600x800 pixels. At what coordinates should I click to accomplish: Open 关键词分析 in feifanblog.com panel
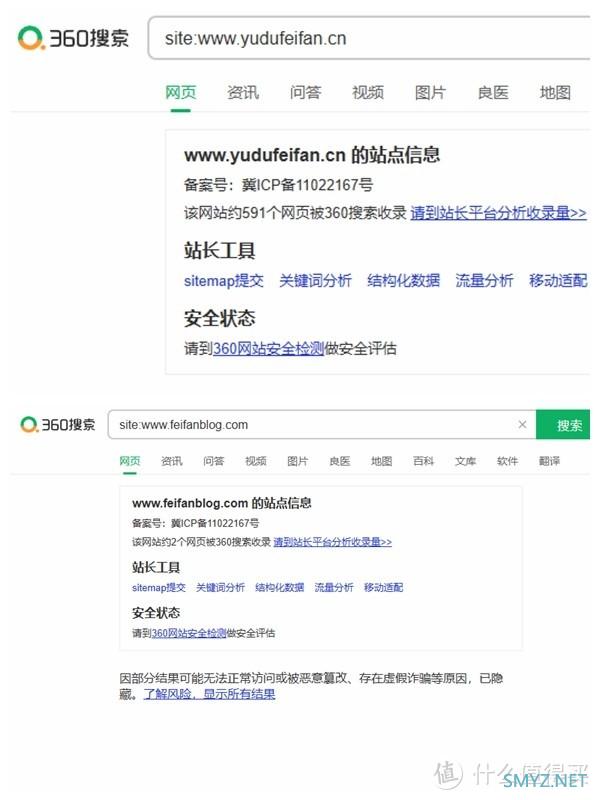(x=220, y=588)
